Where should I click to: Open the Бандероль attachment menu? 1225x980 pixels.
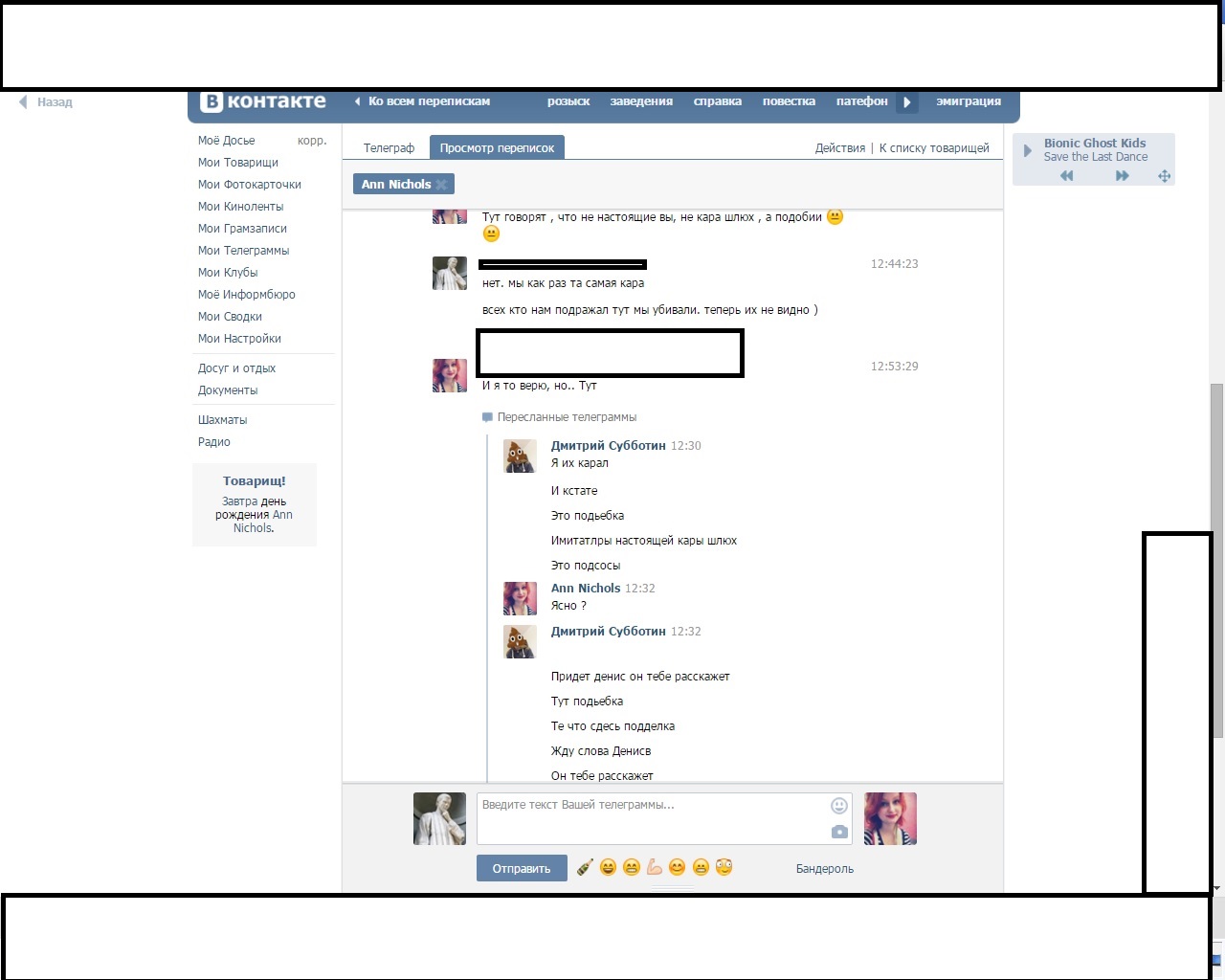pyautogui.click(x=824, y=869)
